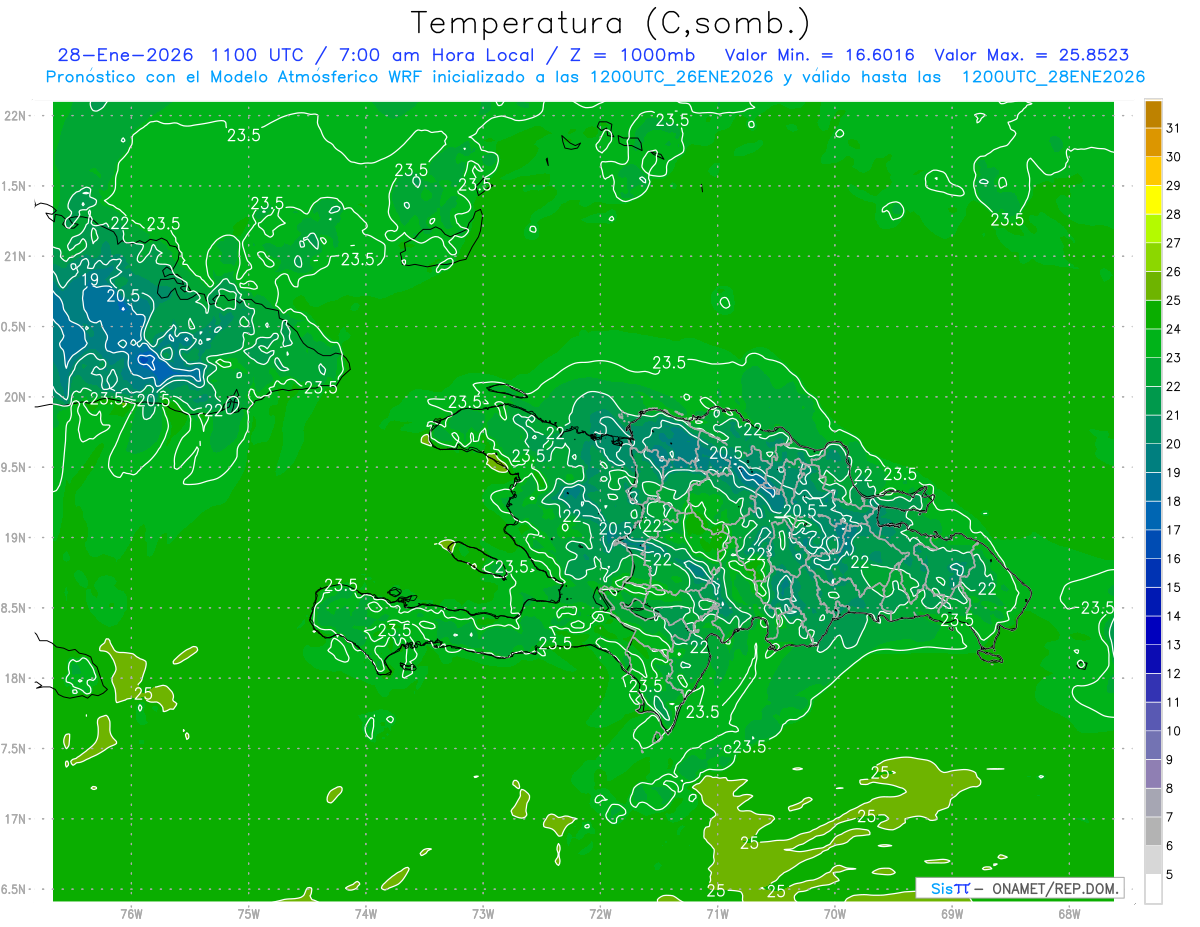Click the Valor Min. = 16.6016 readout

pos(819,55)
